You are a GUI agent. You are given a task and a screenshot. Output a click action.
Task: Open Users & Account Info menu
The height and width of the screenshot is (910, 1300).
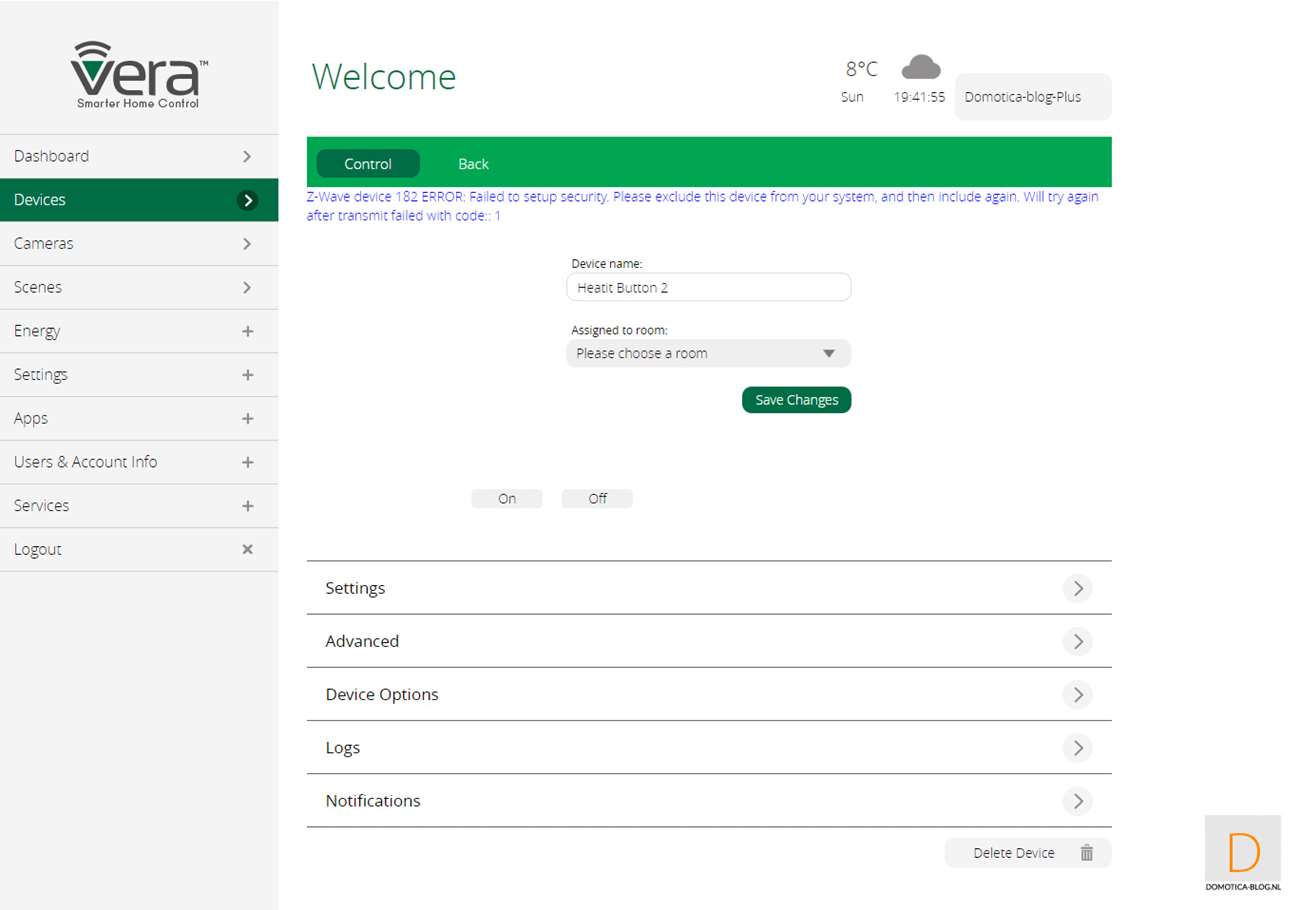click(x=139, y=462)
